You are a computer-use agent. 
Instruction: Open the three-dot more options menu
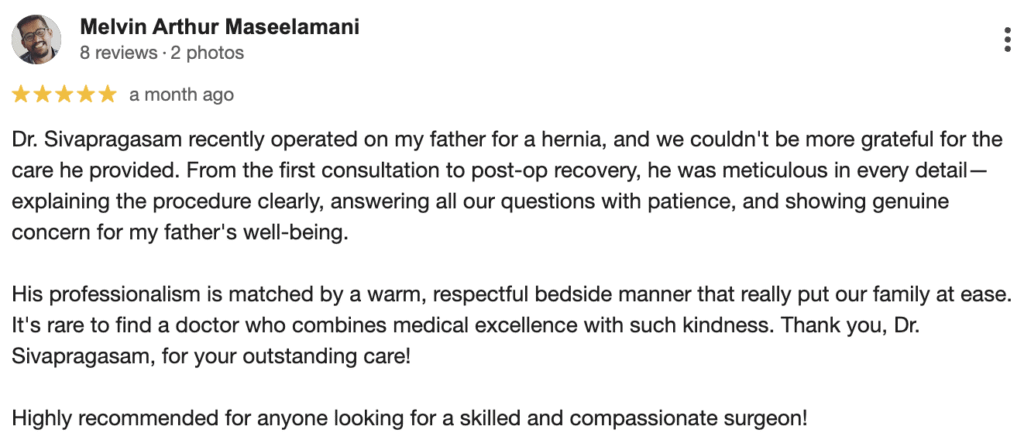1008,40
